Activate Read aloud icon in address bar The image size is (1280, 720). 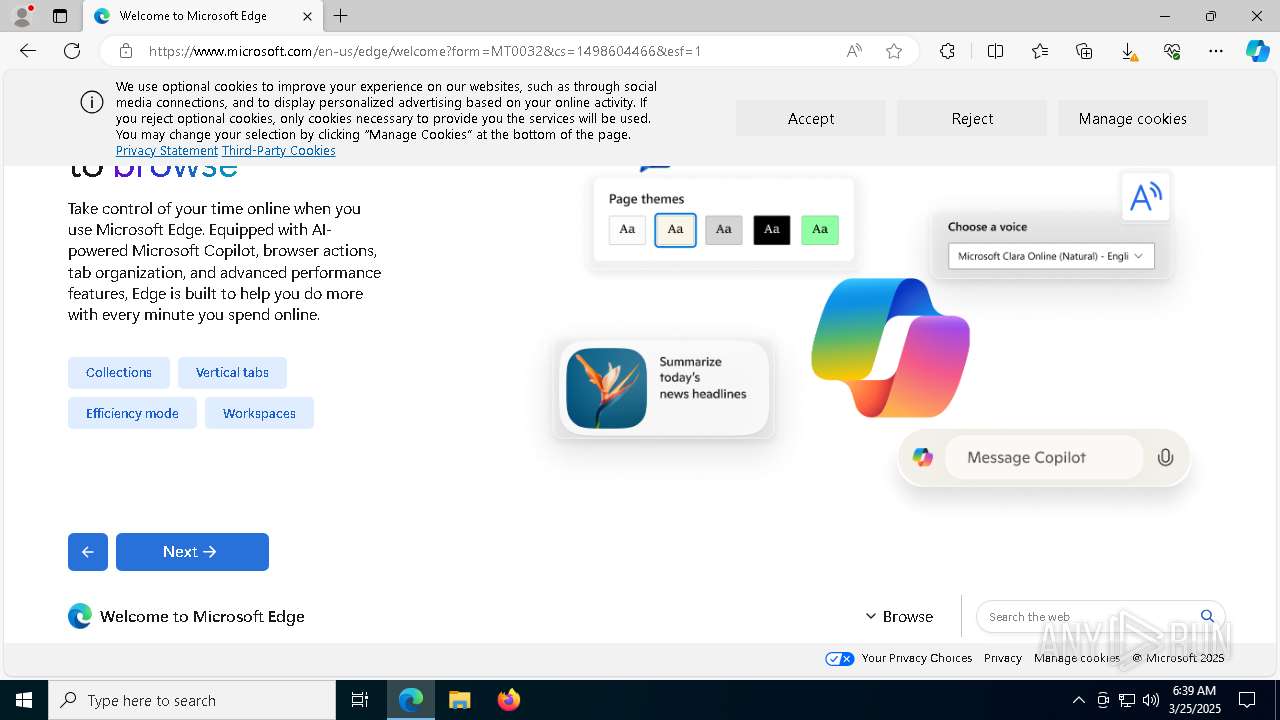(x=854, y=51)
